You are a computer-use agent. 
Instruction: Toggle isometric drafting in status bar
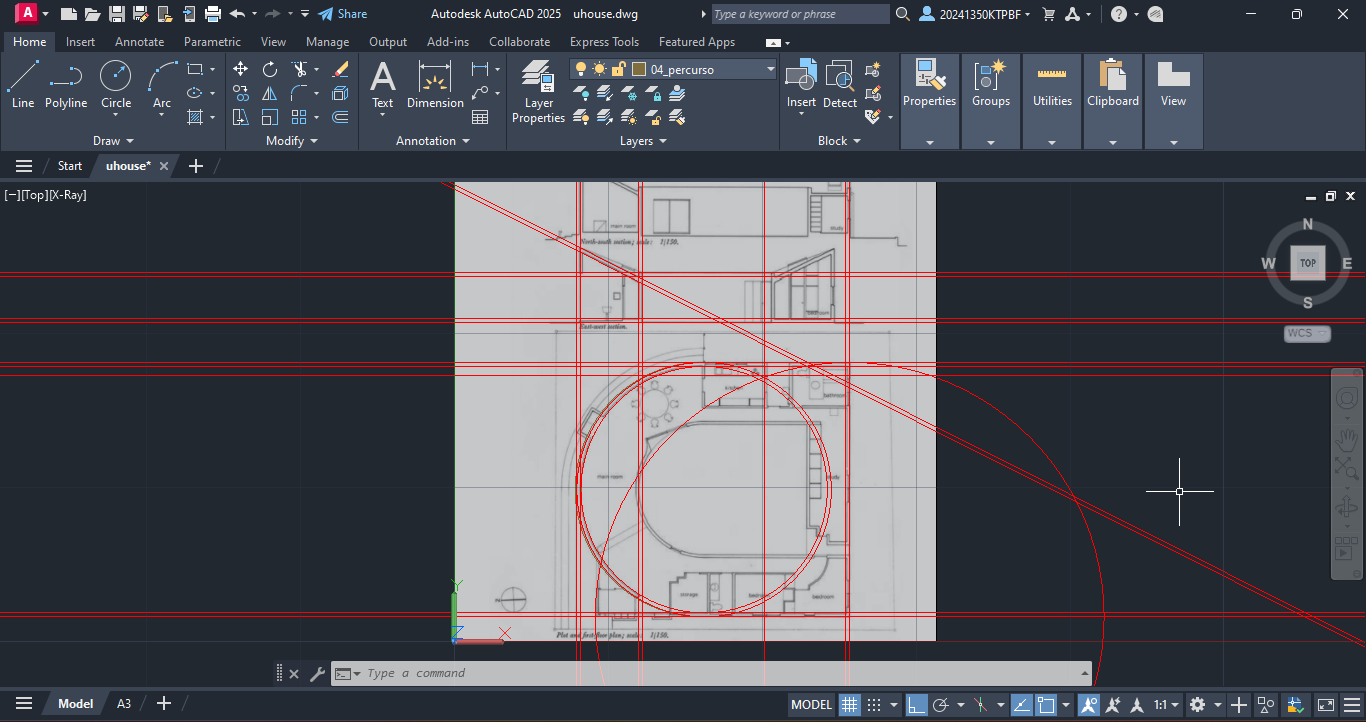[x=981, y=704]
